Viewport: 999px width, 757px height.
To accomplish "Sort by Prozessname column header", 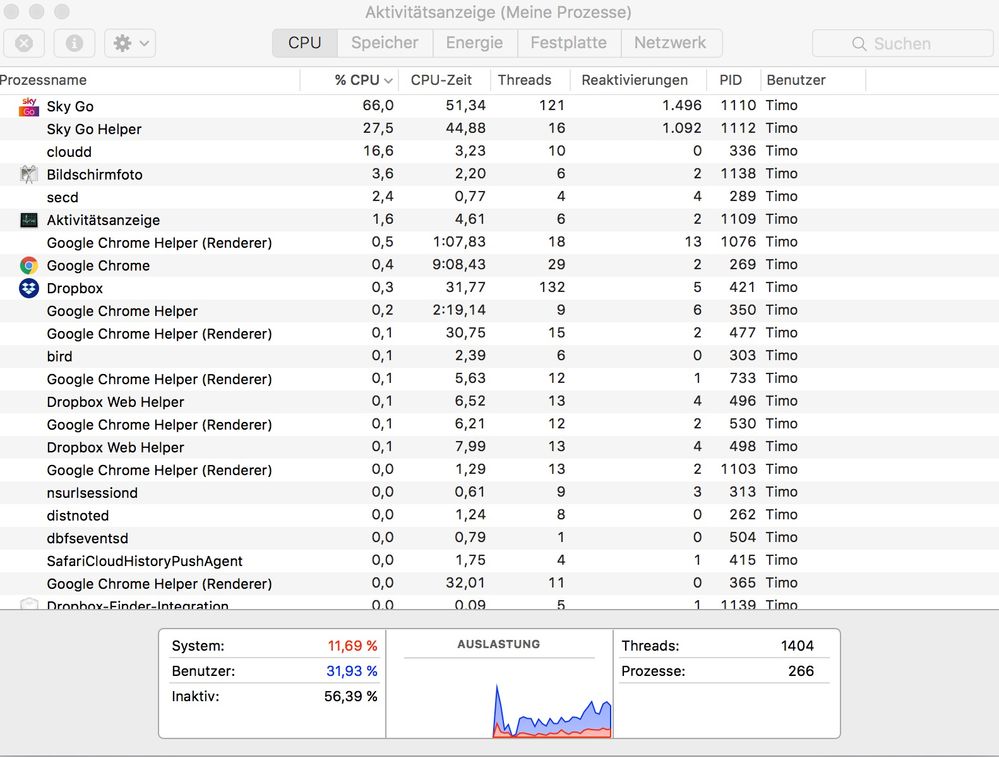I will tap(149, 80).
